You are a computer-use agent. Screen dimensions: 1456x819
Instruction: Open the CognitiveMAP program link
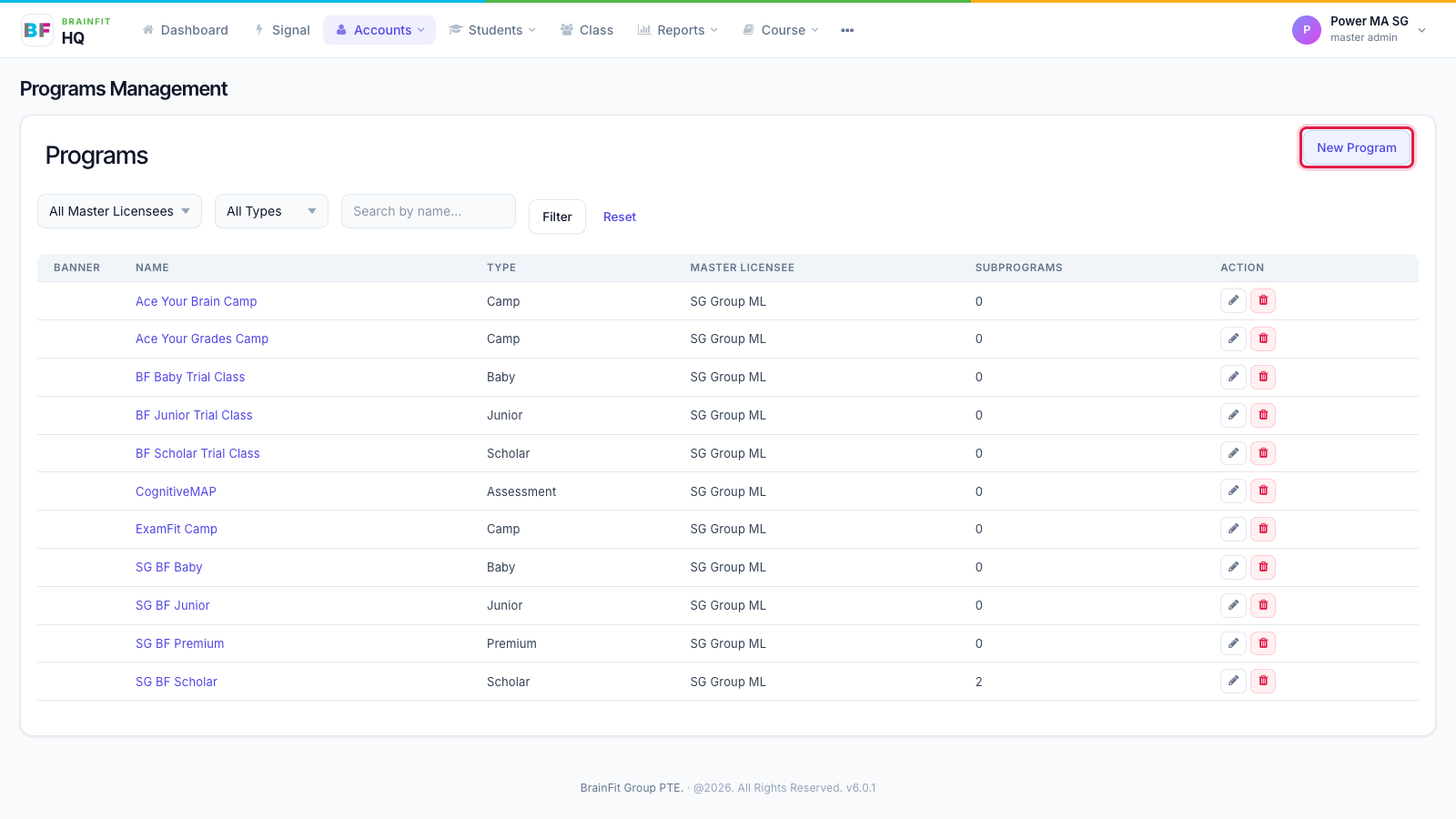coord(176,491)
